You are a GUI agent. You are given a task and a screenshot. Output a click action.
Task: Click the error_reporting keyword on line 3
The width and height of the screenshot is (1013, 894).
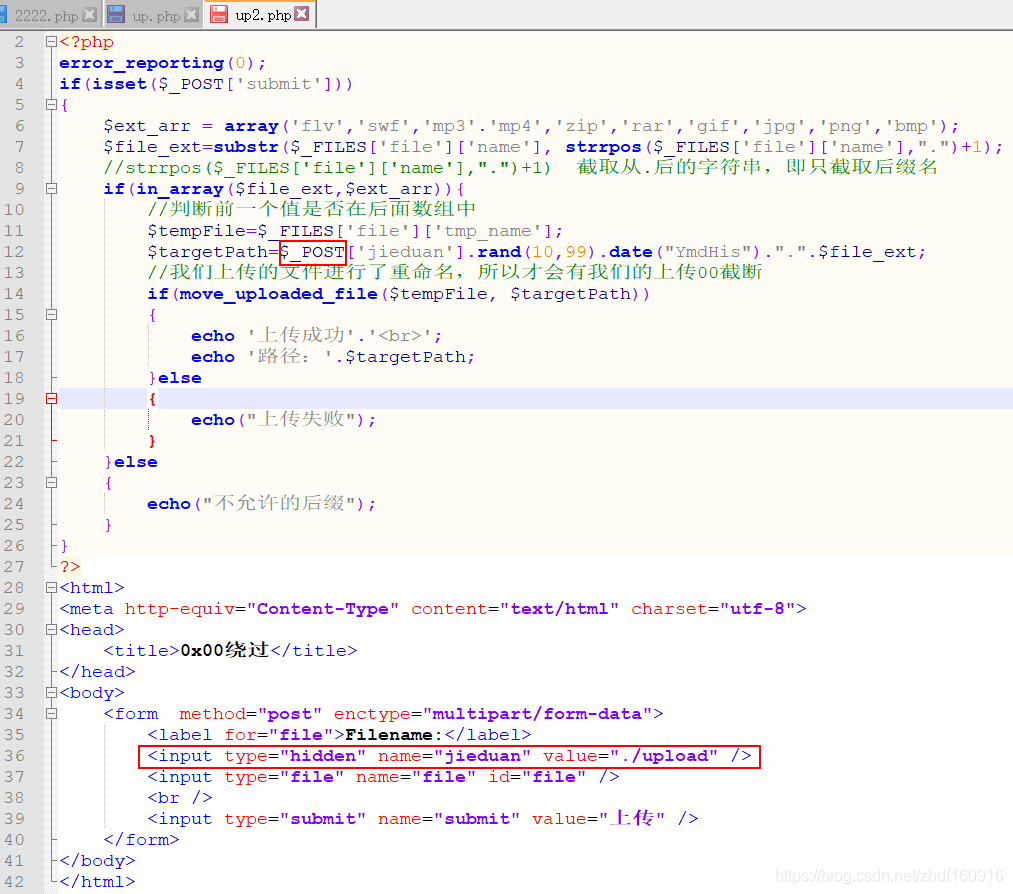(x=141, y=63)
